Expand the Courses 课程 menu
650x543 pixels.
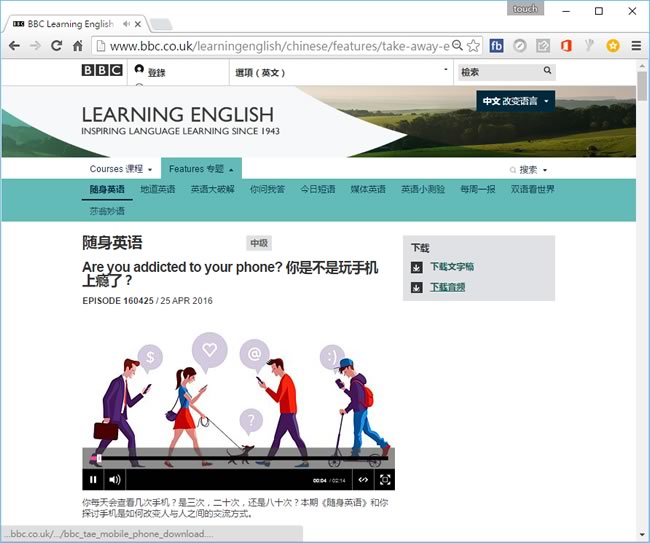(x=121, y=169)
